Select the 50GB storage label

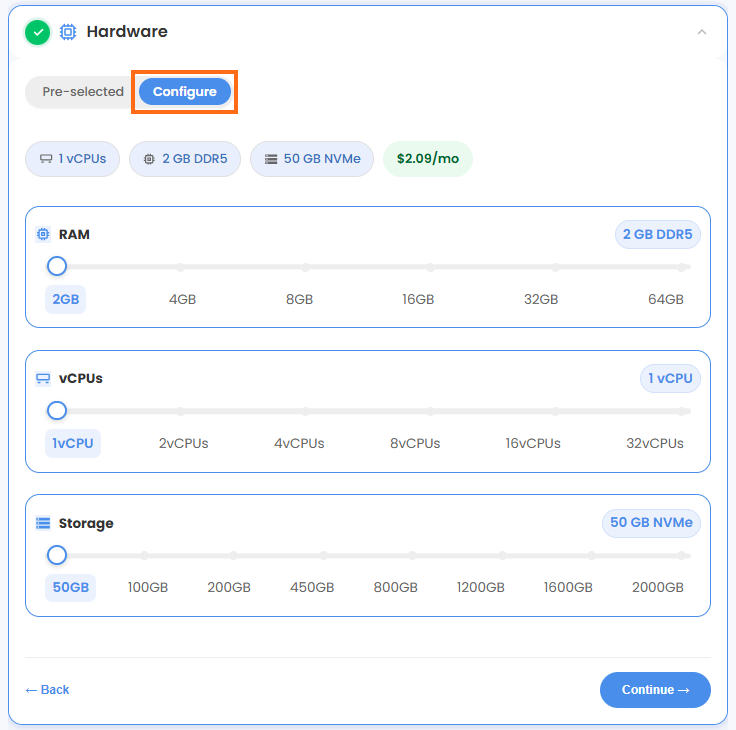pyautogui.click(x=70, y=587)
